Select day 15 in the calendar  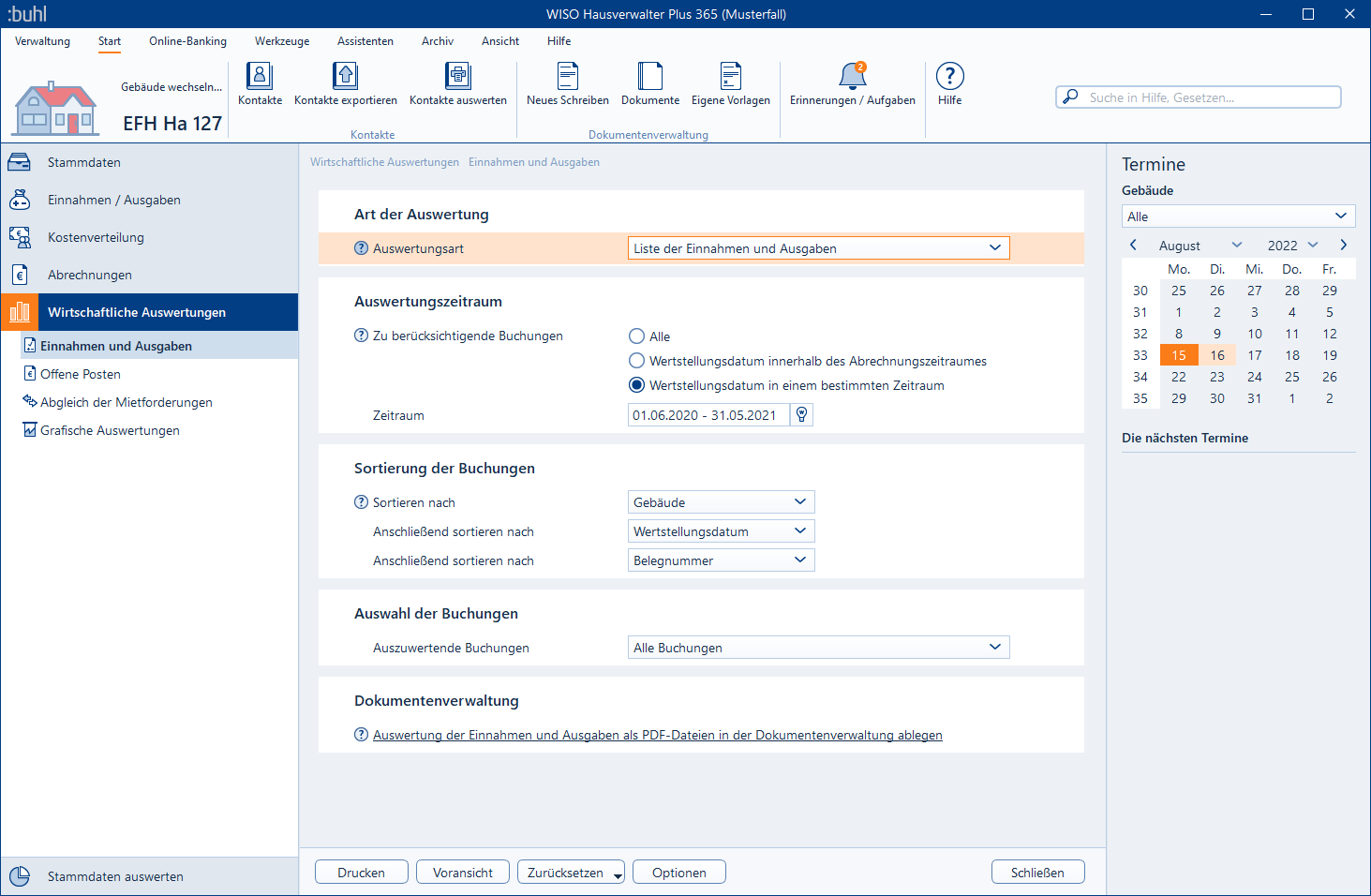[1179, 355]
